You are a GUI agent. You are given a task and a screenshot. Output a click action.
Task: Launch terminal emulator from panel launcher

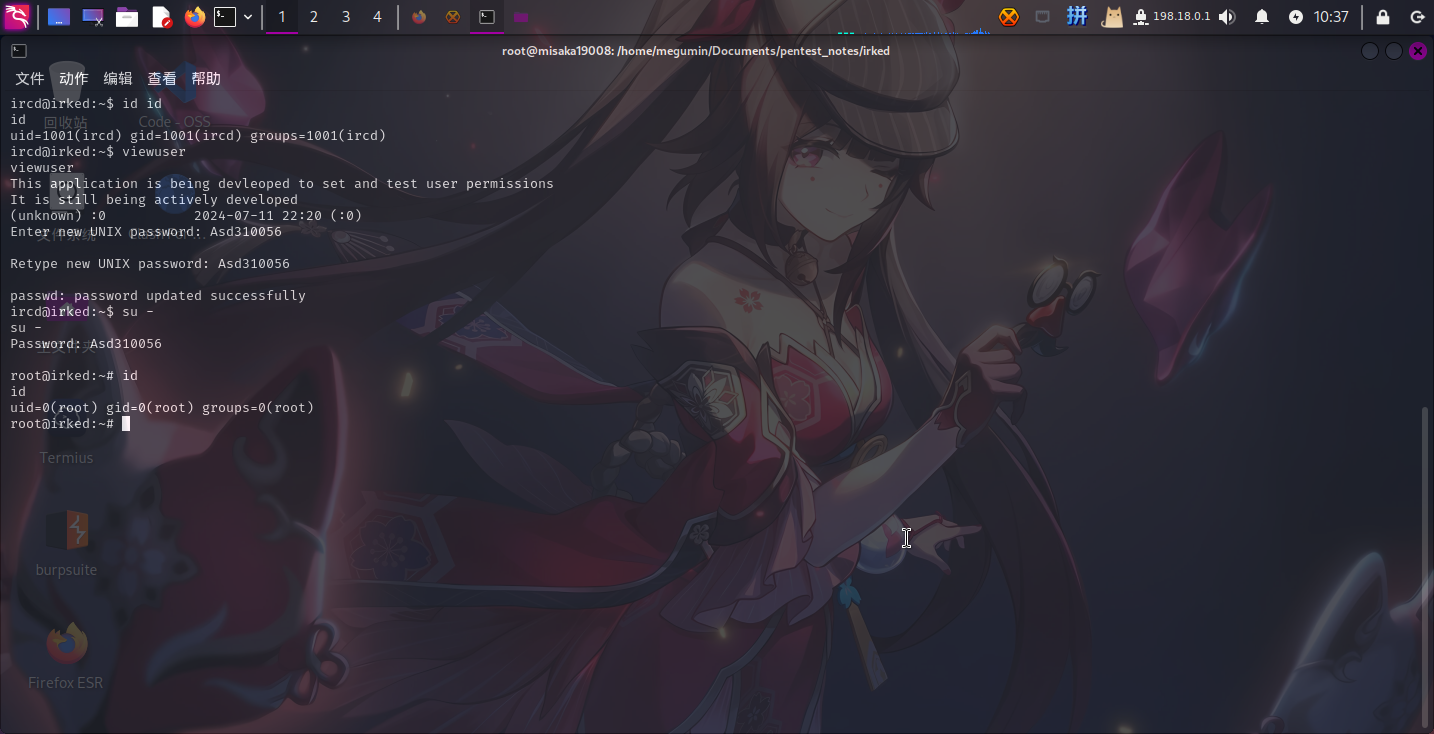coord(226,17)
